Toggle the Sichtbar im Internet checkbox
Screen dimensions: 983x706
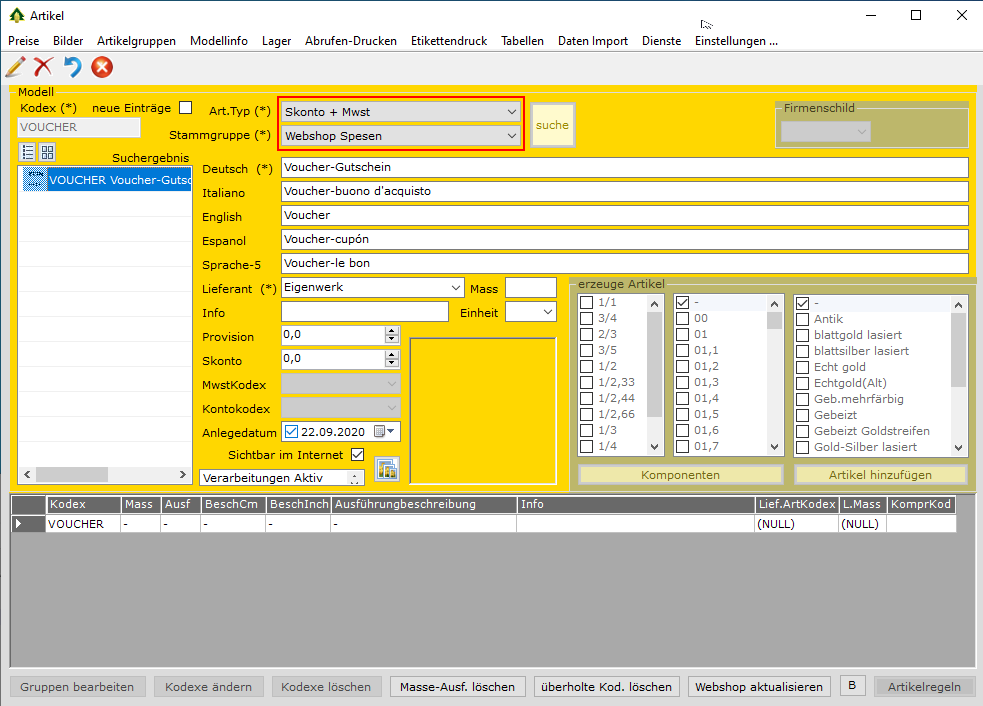tap(357, 455)
